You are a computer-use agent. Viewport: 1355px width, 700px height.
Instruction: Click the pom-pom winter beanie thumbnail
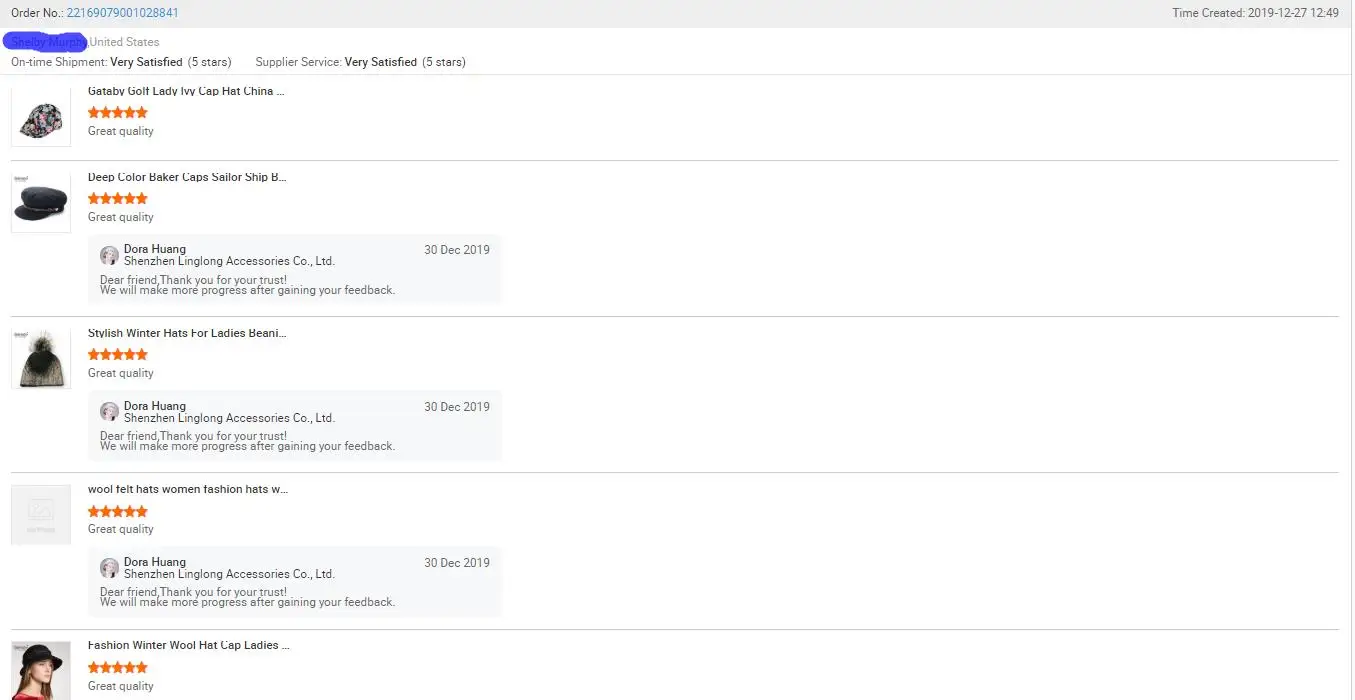click(x=41, y=359)
